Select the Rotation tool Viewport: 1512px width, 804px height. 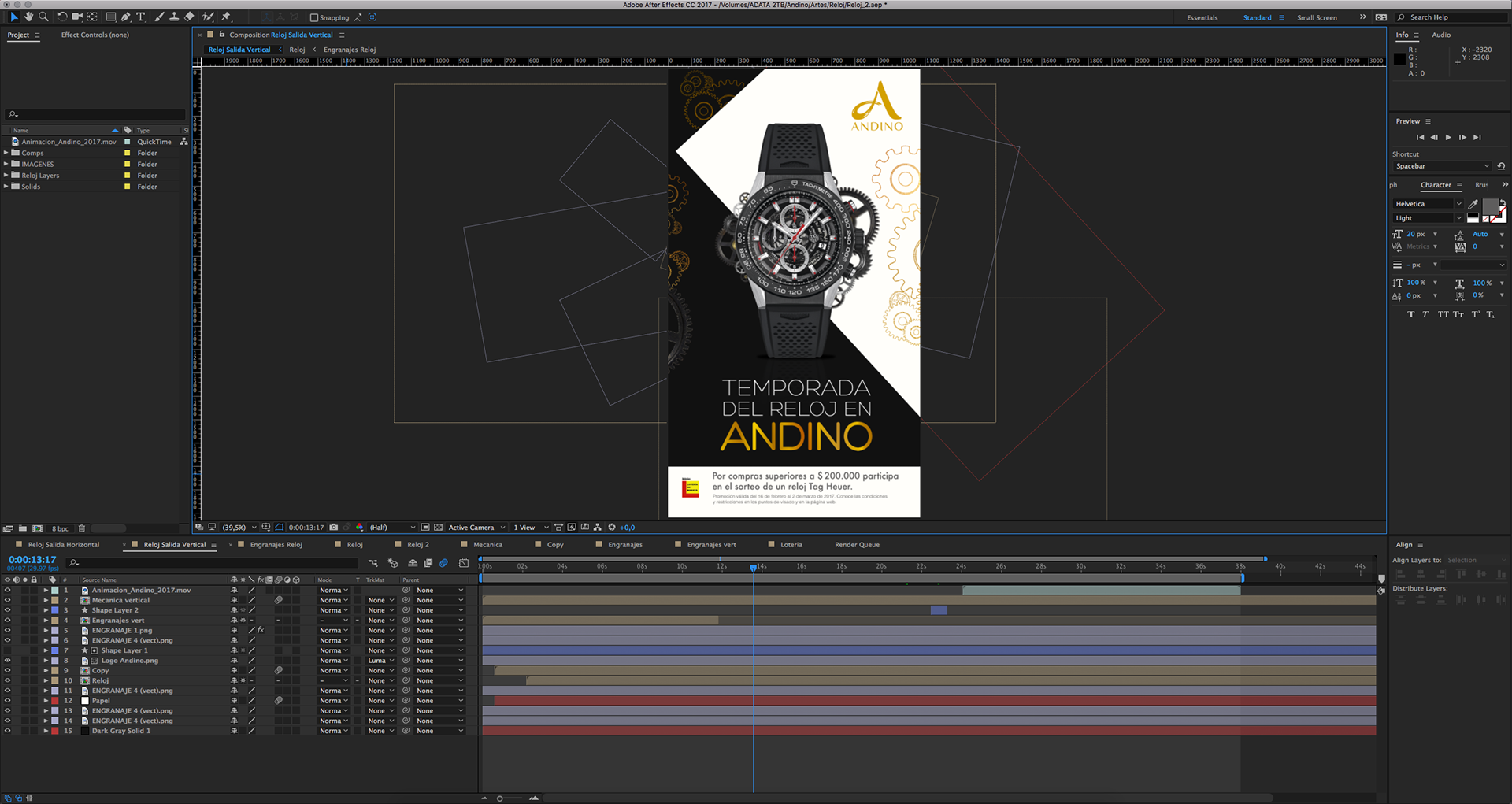[62, 17]
